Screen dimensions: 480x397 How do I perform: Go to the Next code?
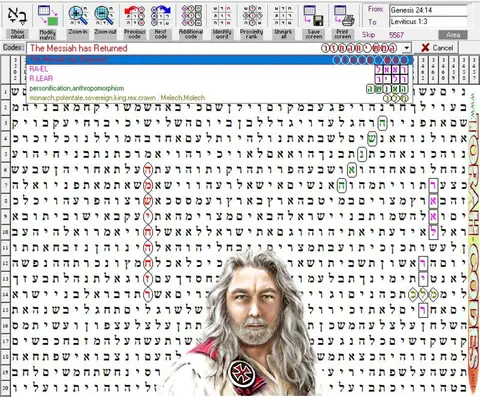(161, 21)
